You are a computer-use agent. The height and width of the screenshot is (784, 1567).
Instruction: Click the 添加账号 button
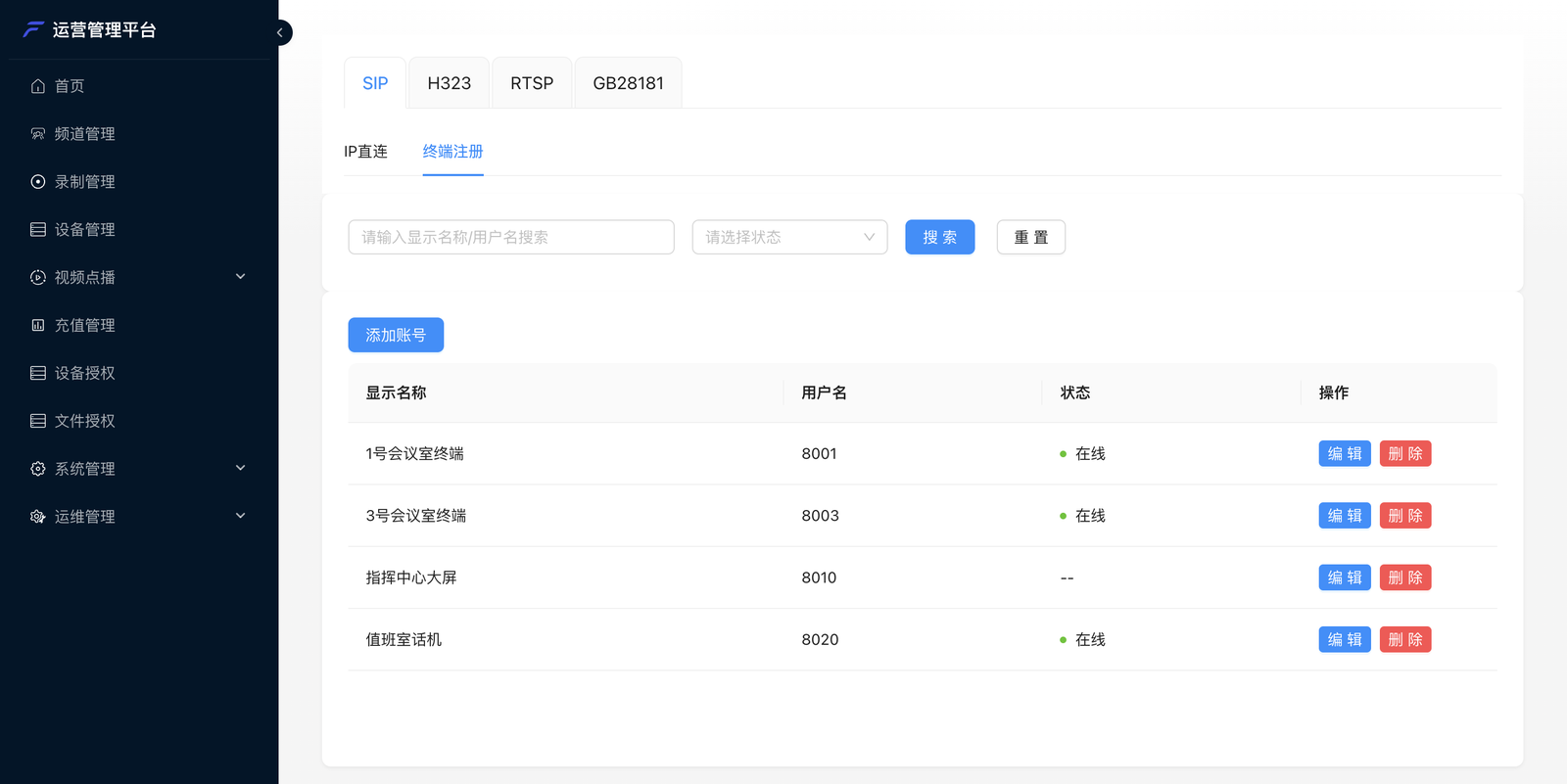[396, 335]
